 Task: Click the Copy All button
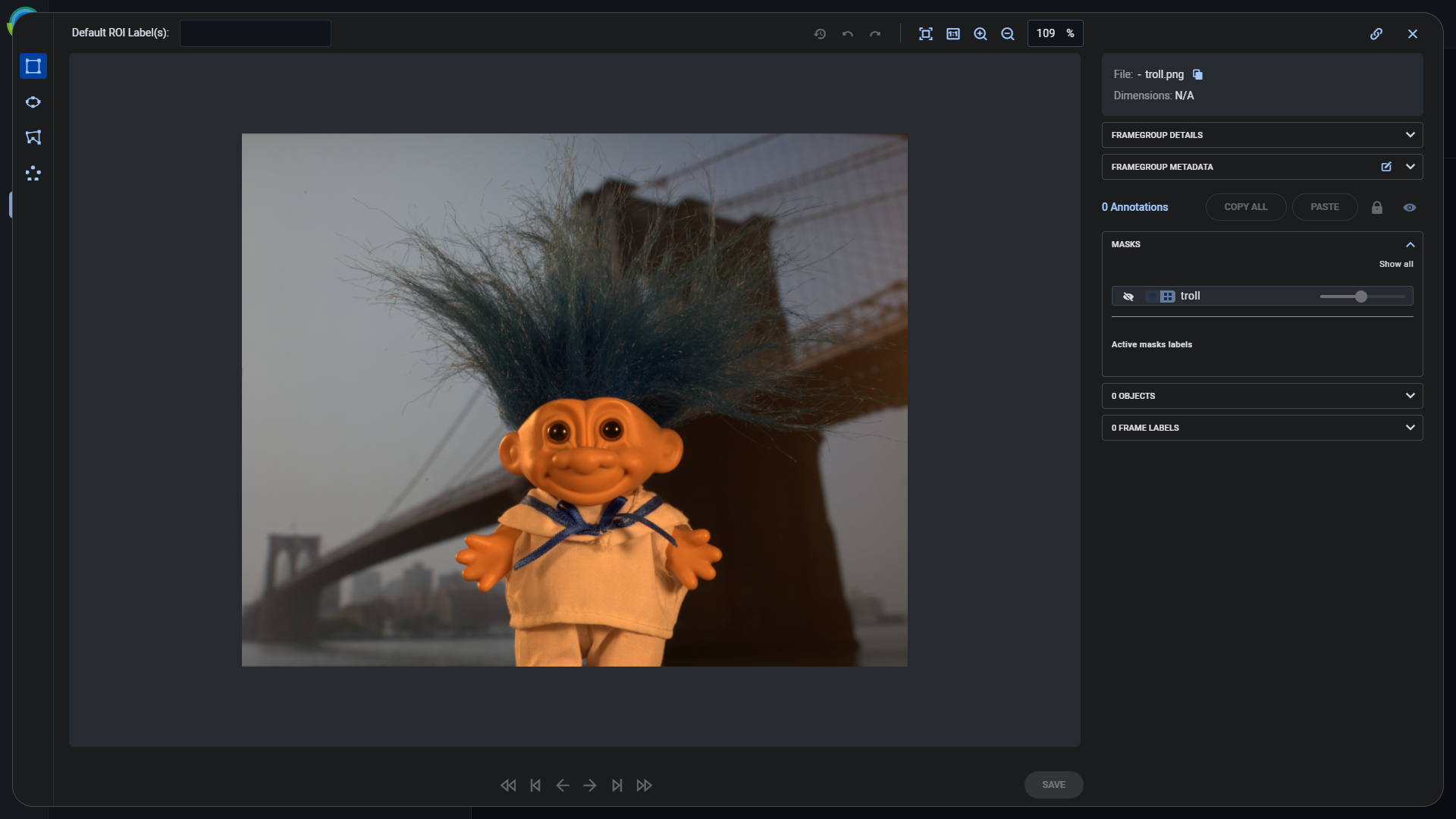point(1245,207)
